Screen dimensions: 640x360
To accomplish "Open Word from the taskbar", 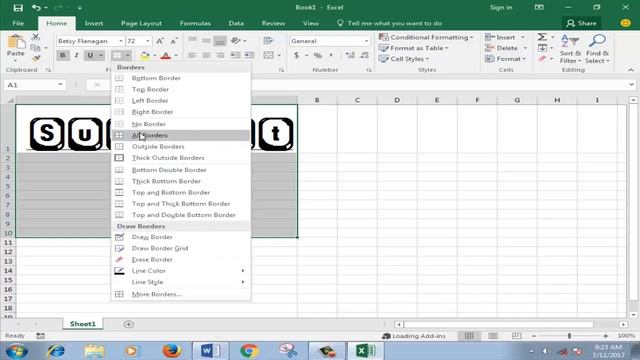I will [210, 351].
